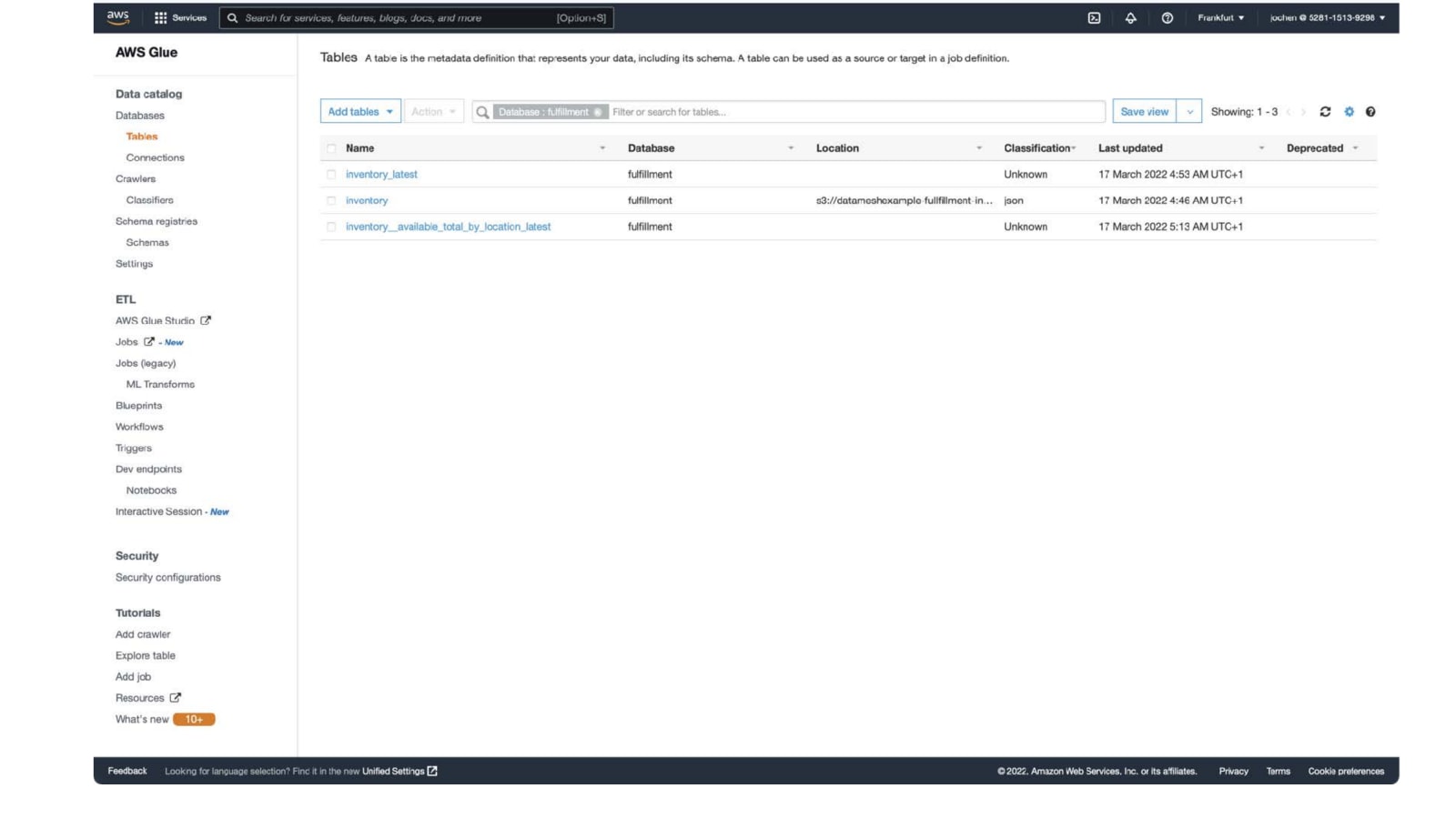Open Settings in sidebar
Image resolution: width=1456 pixels, height=819 pixels.
135,264
